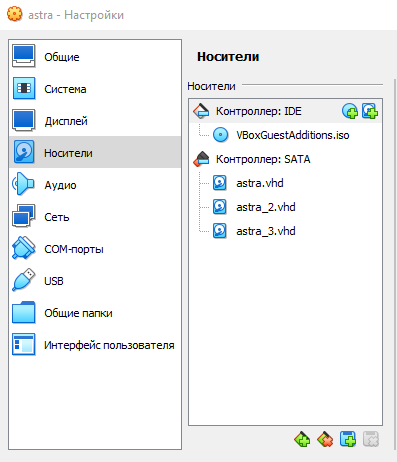
Task: Click the gear icon in title bar
Action: (15, 14)
